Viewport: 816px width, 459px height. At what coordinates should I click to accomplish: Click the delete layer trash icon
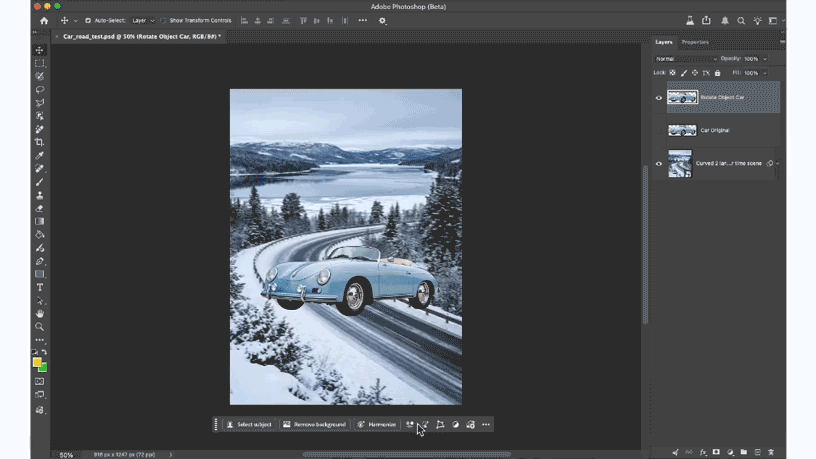point(771,452)
